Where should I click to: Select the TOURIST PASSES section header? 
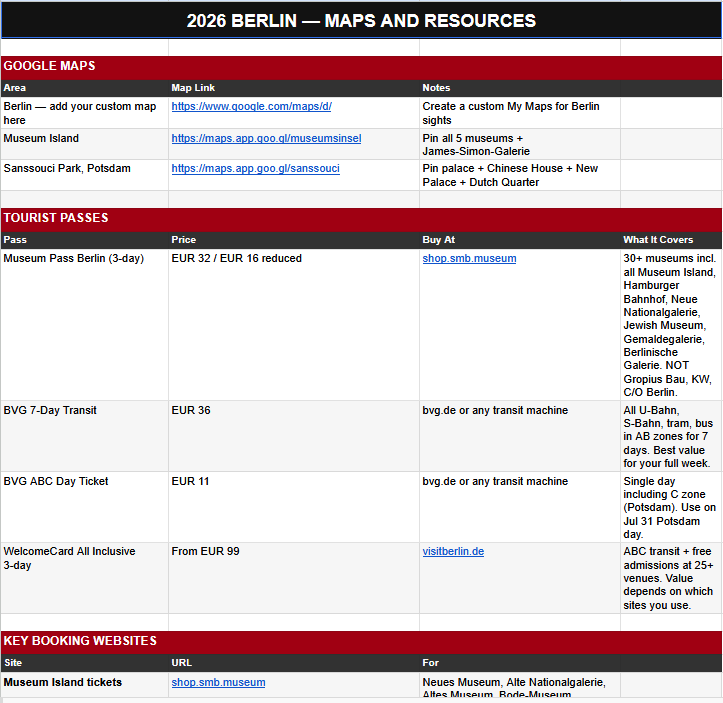click(x=362, y=218)
